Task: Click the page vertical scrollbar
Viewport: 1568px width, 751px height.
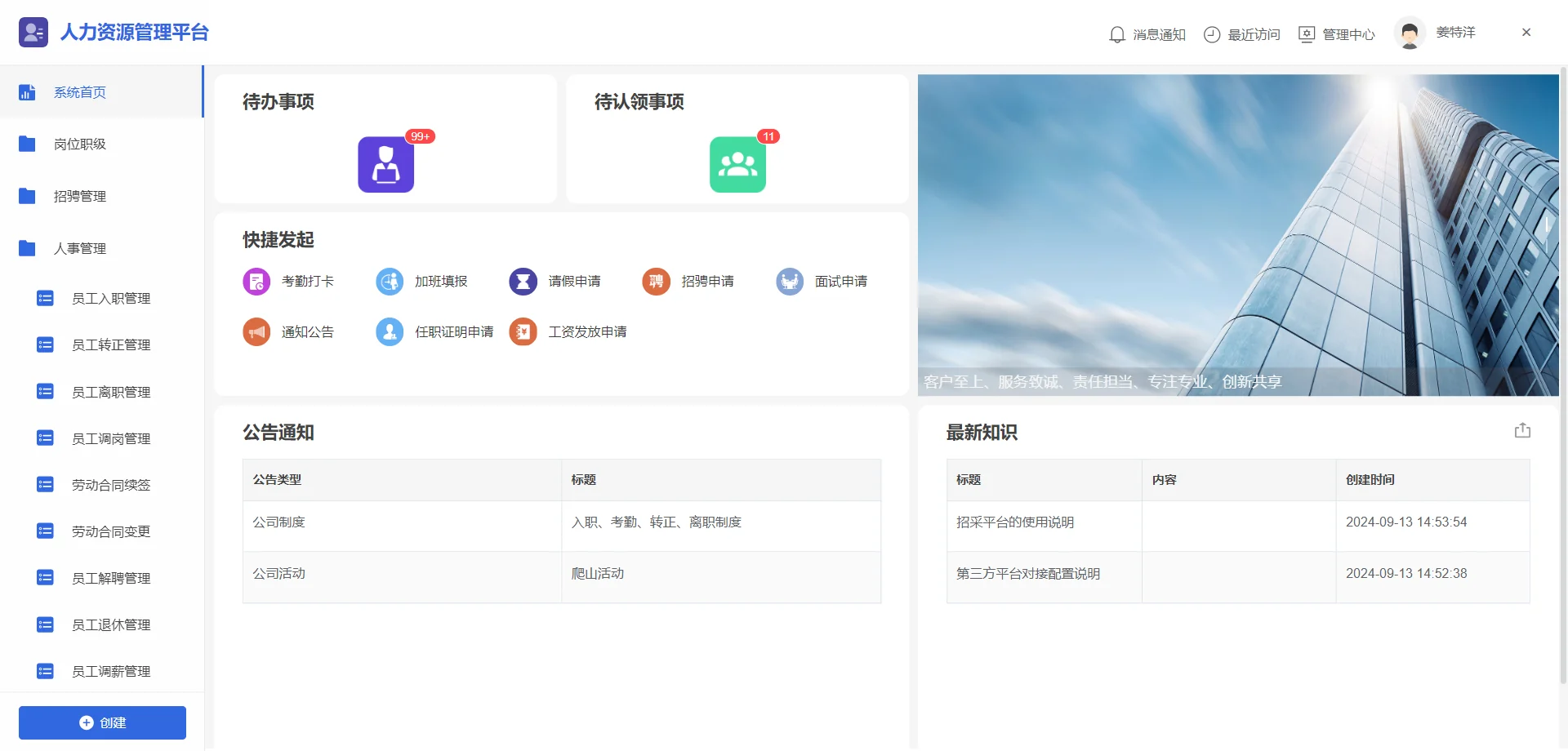Action: tap(1563, 375)
